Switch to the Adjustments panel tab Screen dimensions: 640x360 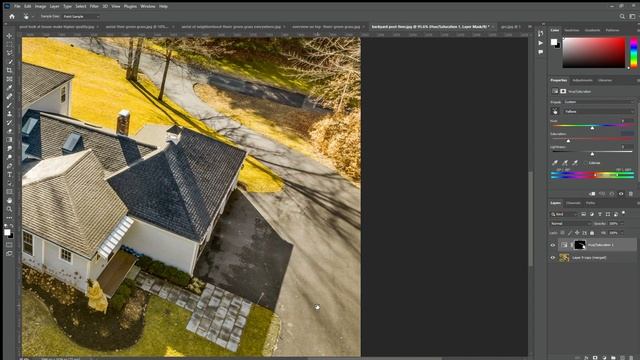pyautogui.click(x=582, y=80)
